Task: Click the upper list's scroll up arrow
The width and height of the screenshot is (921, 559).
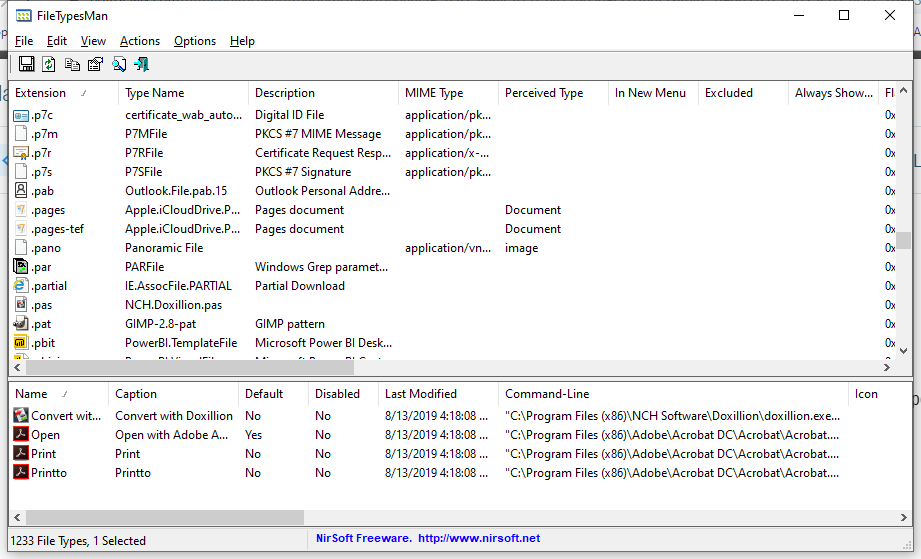Action: (903, 90)
